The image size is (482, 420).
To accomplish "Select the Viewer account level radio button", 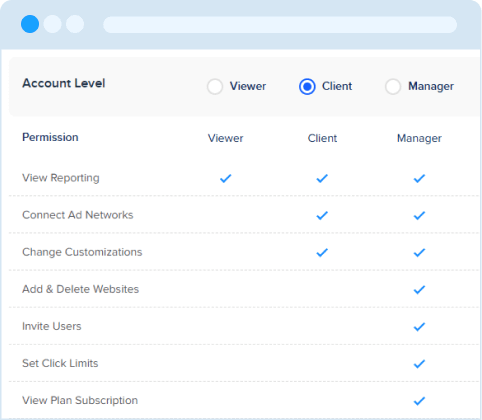I will click(x=215, y=87).
